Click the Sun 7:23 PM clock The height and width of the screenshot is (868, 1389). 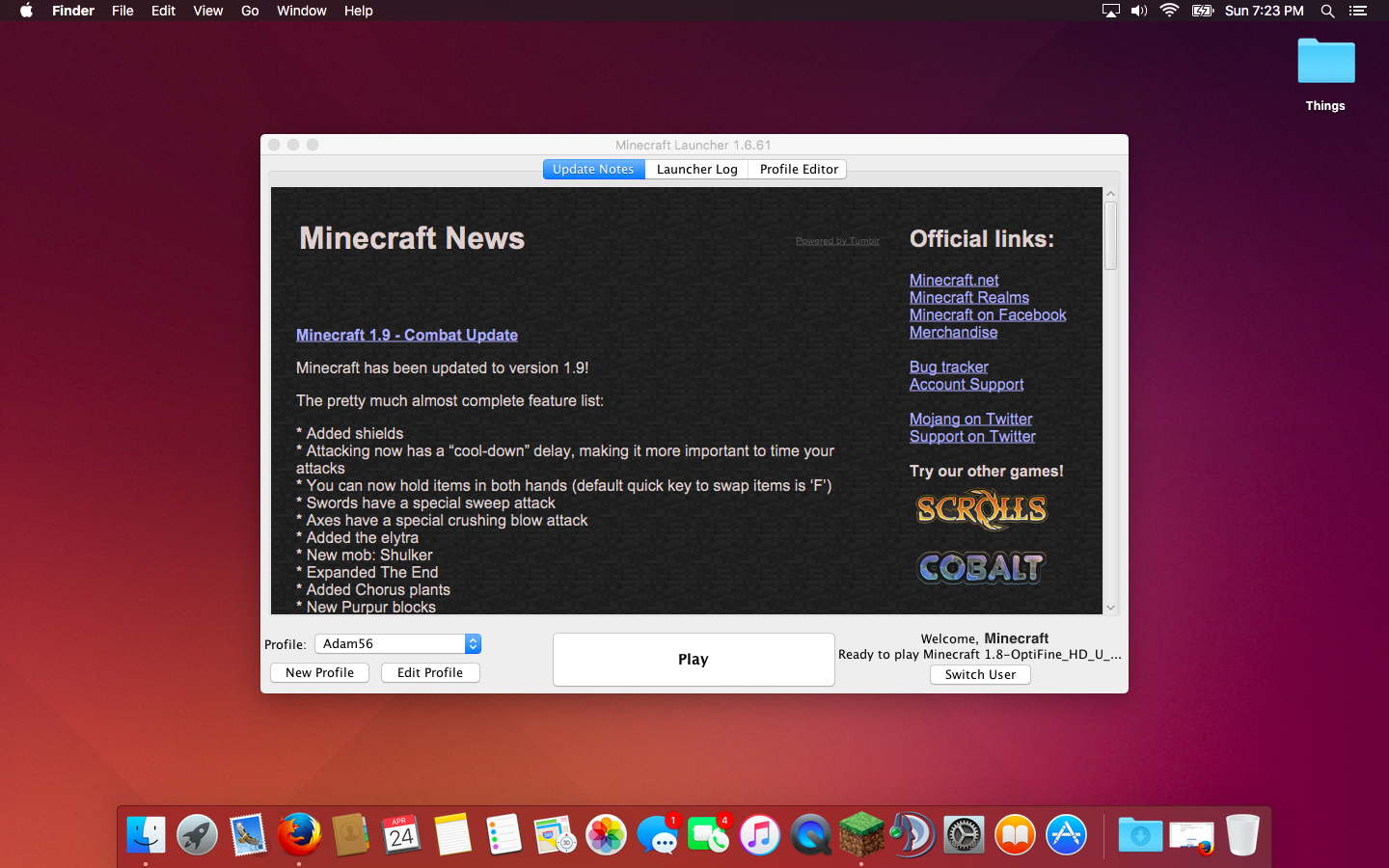[1265, 11]
